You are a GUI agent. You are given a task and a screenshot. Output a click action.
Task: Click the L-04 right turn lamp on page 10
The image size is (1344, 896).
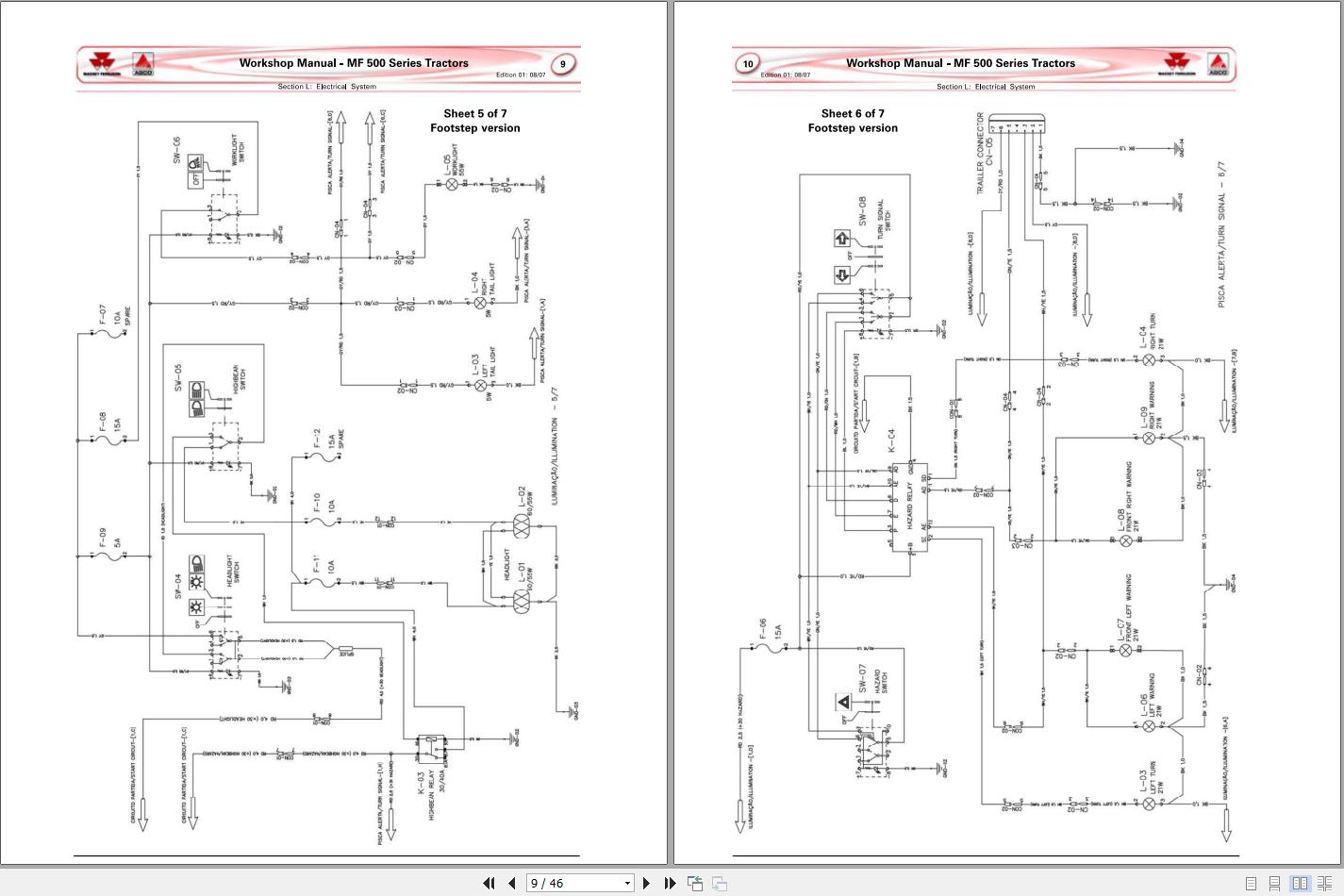coord(1149,359)
